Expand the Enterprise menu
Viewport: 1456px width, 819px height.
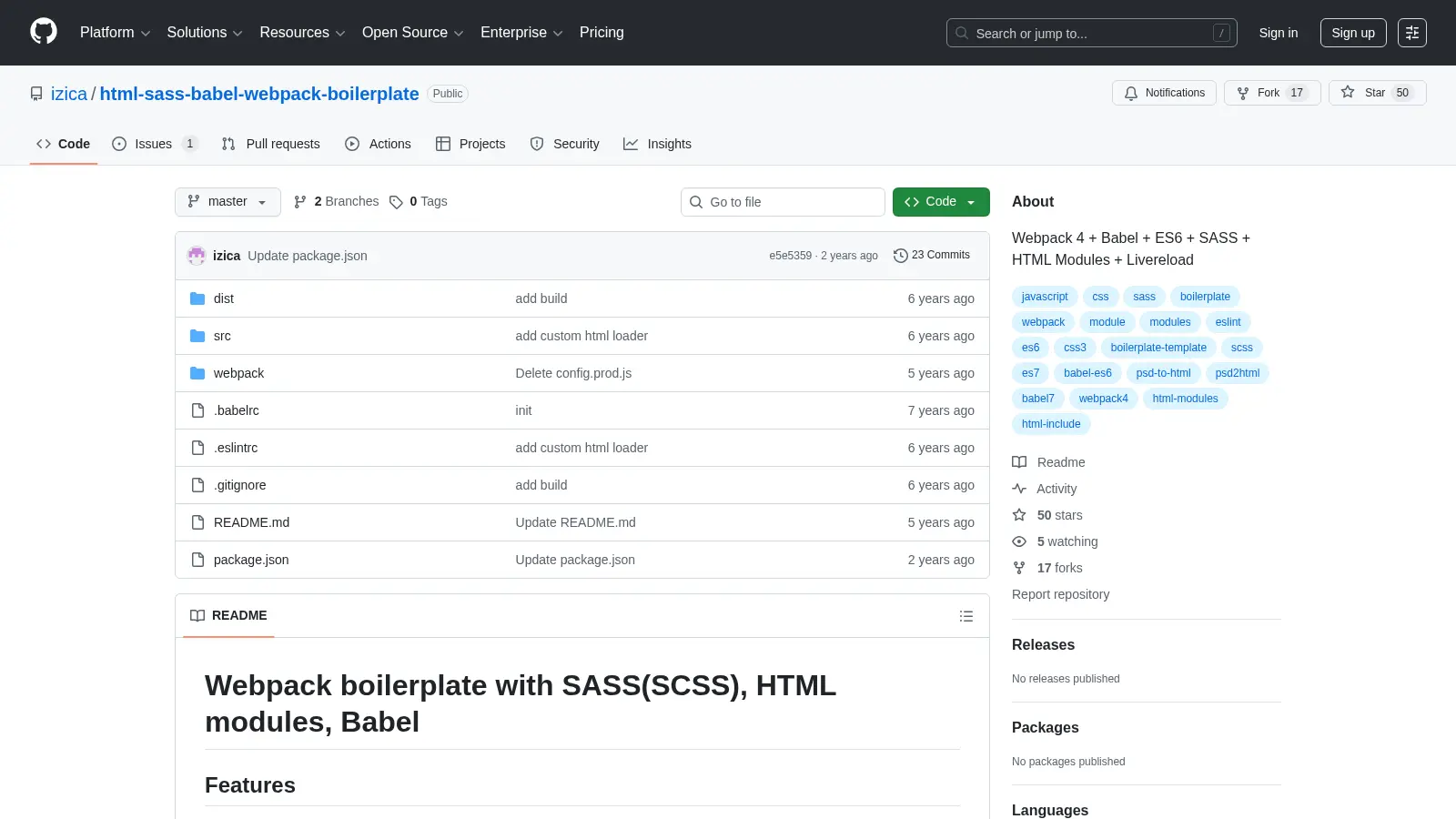[x=521, y=33]
